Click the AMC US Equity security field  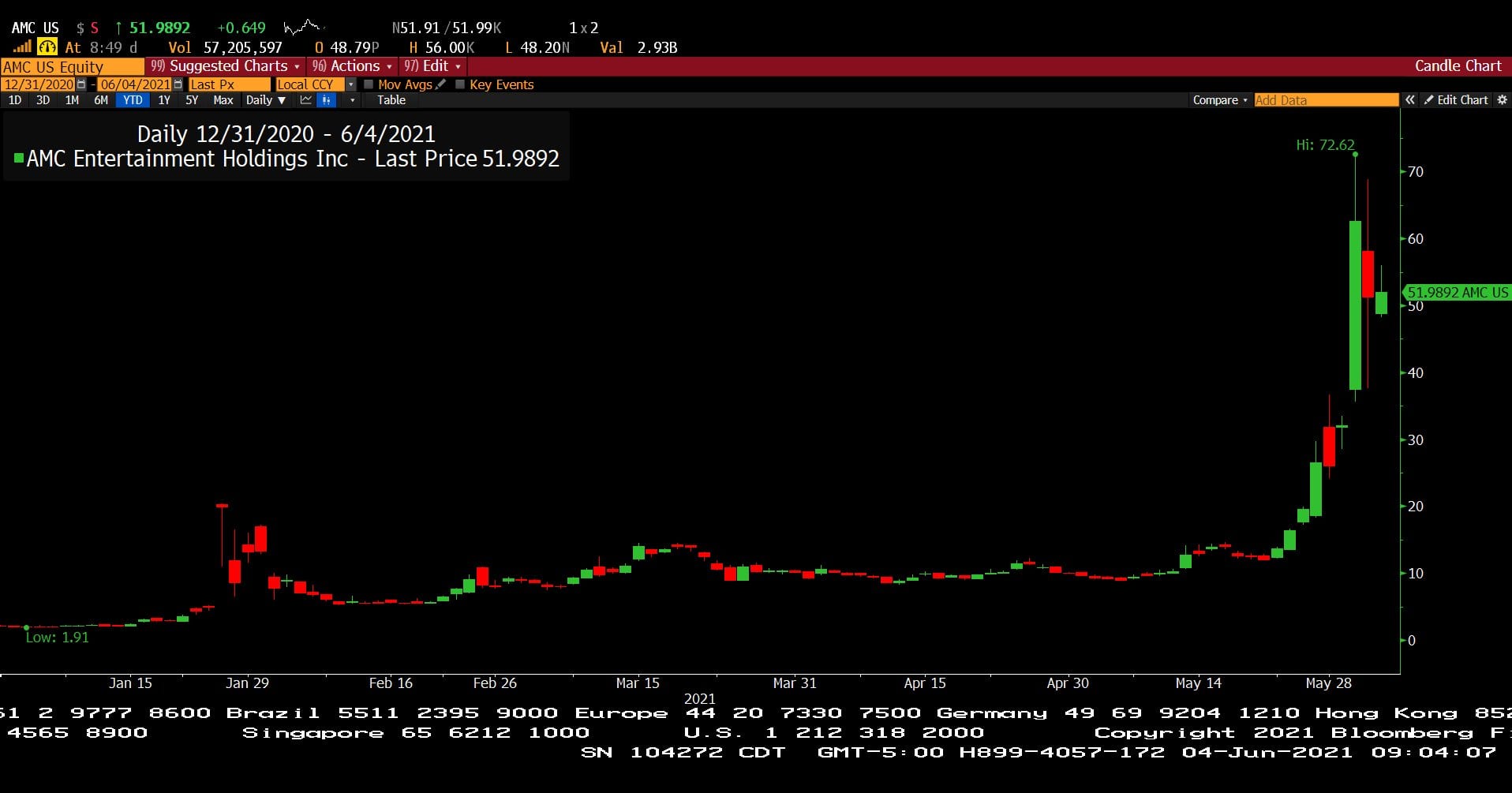coord(73,67)
